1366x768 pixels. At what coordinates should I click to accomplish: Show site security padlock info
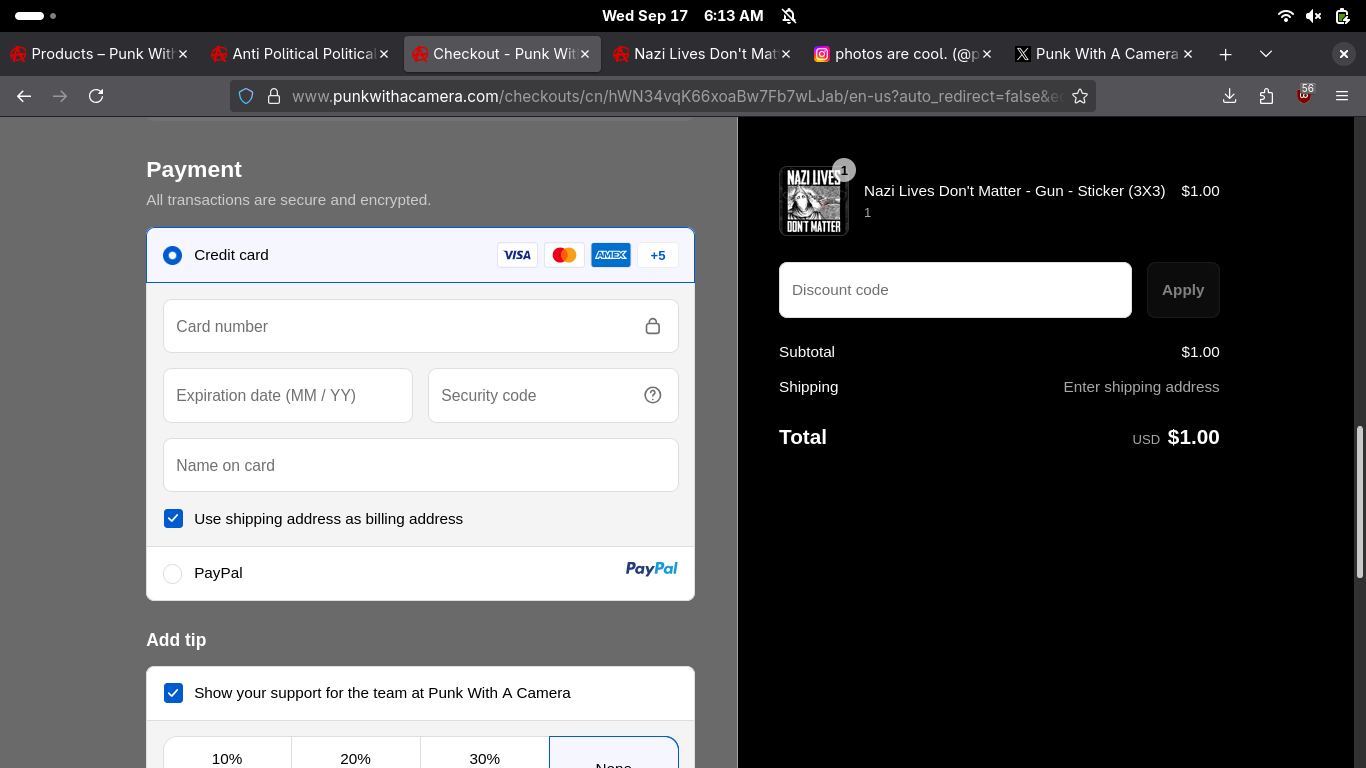[x=273, y=96]
